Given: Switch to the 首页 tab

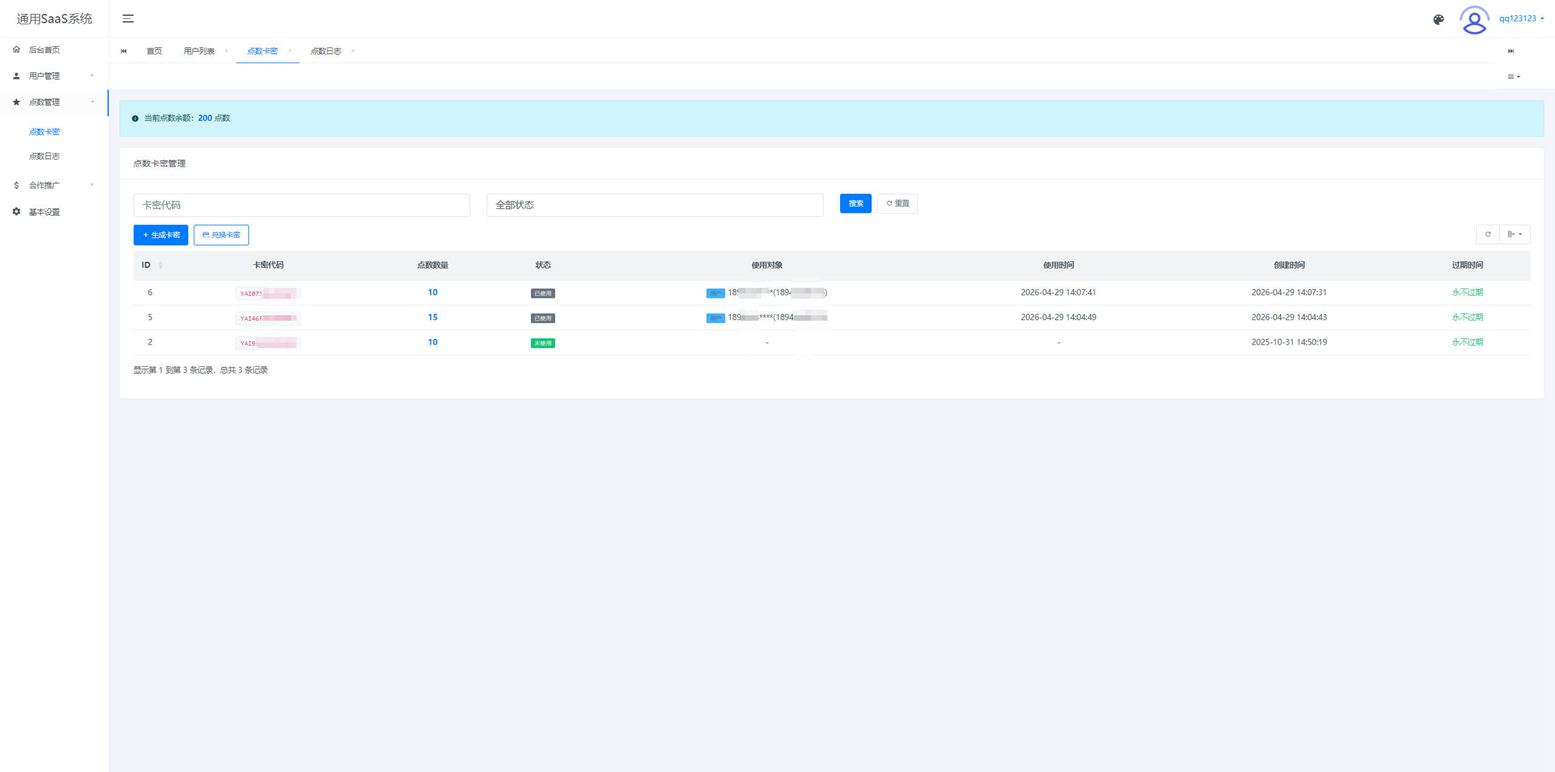Looking at the screenshot, I should 154,51.
